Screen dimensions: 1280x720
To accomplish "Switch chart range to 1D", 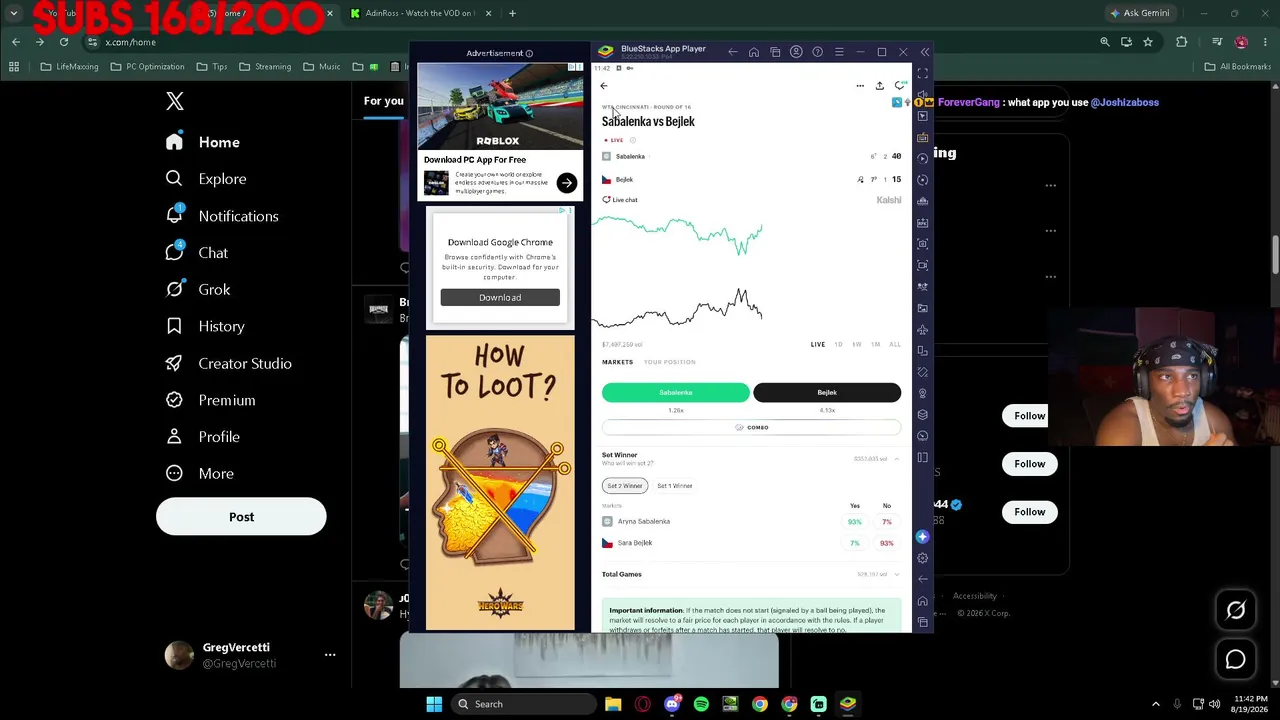I will [x=838, y=344].
